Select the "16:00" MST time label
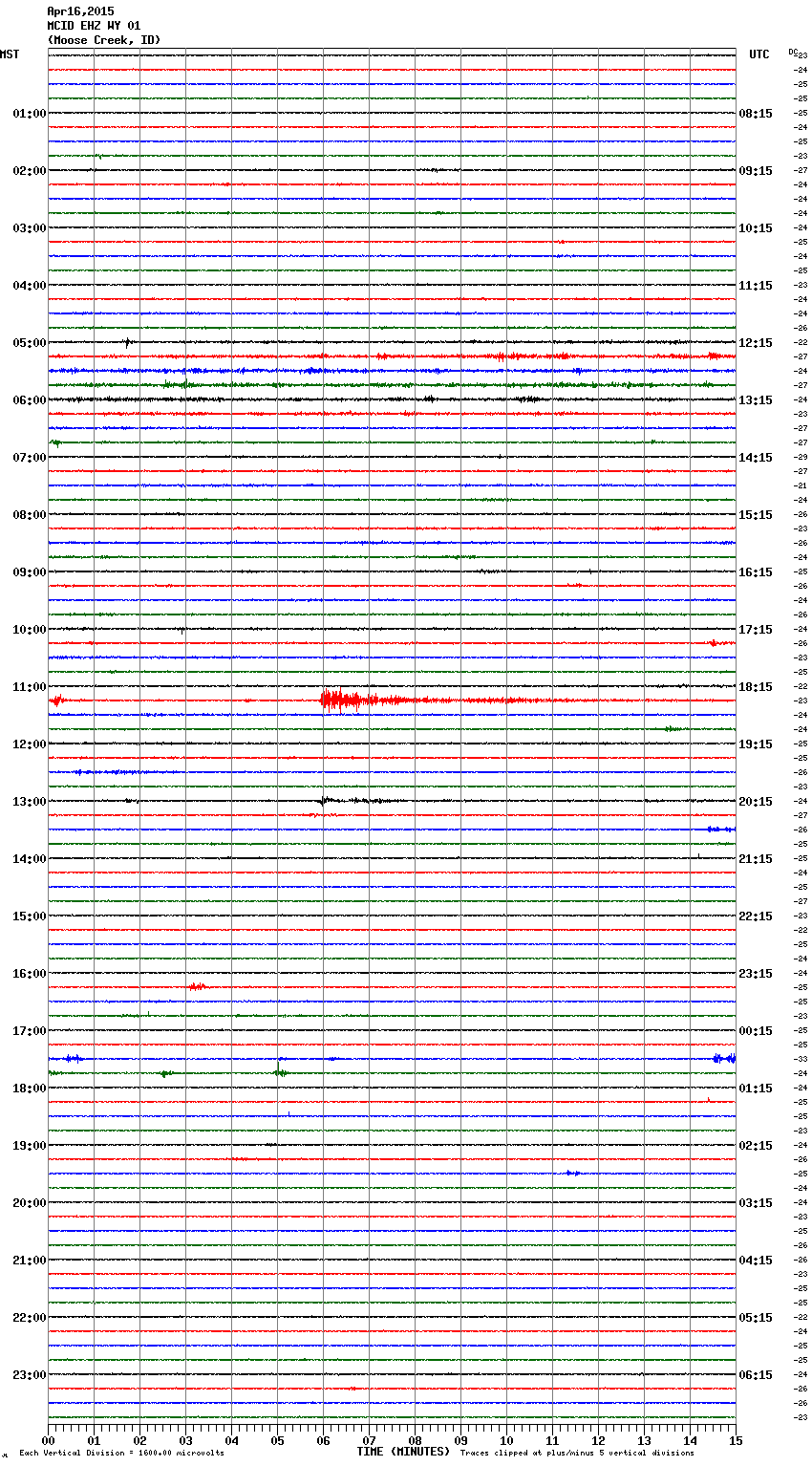812x1466 pixels. [30, 974]
